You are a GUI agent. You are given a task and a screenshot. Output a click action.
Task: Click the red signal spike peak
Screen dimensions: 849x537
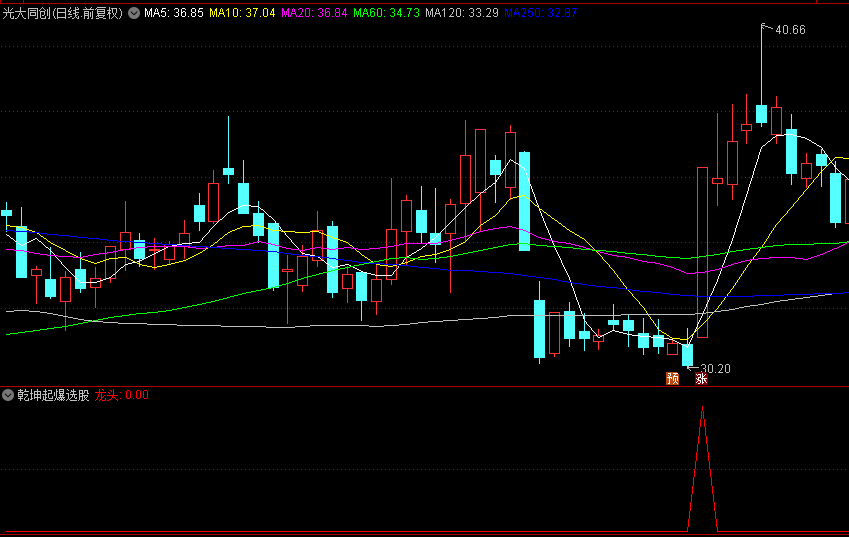[x=702, y=408]
